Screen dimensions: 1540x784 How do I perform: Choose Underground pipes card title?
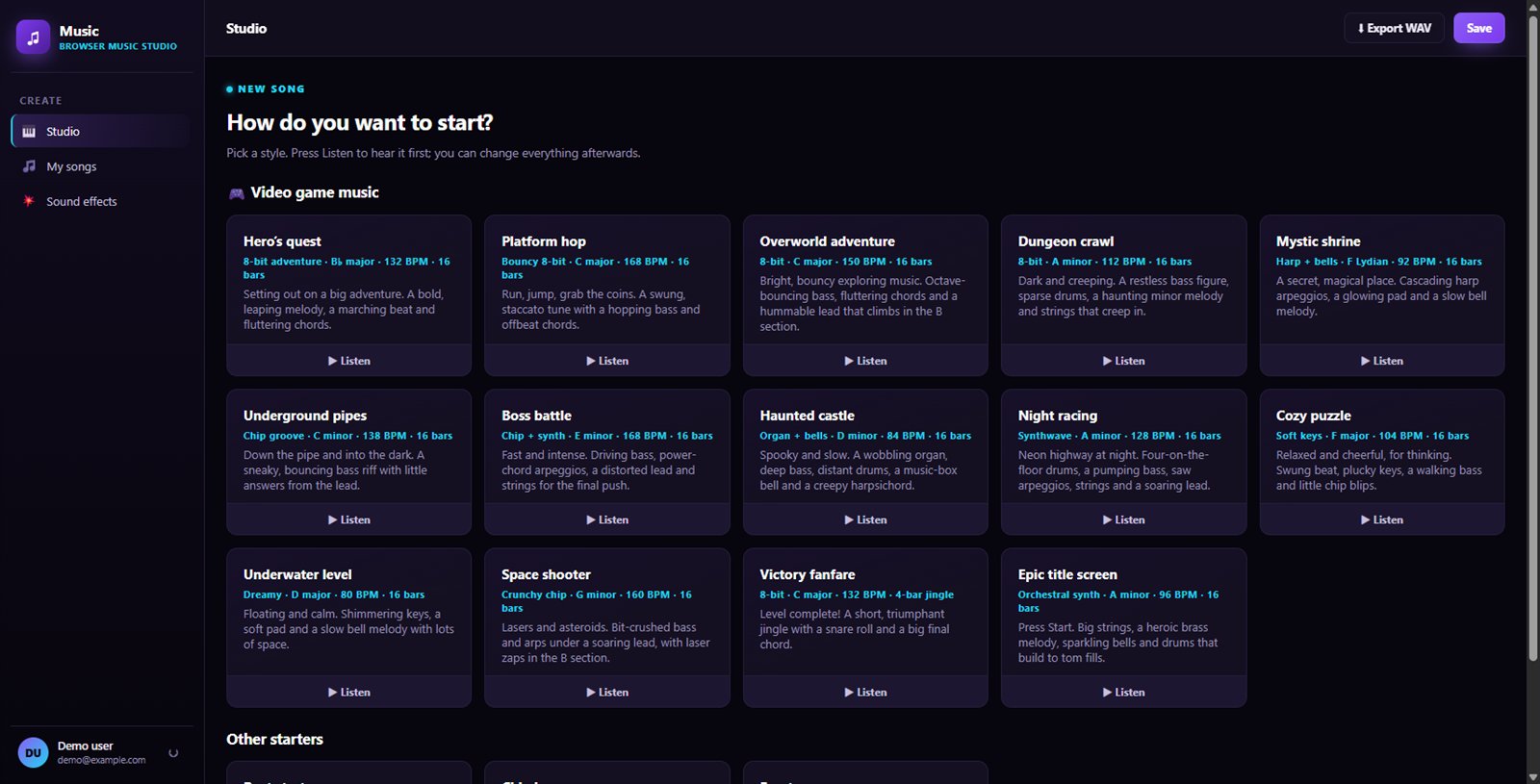305,416
